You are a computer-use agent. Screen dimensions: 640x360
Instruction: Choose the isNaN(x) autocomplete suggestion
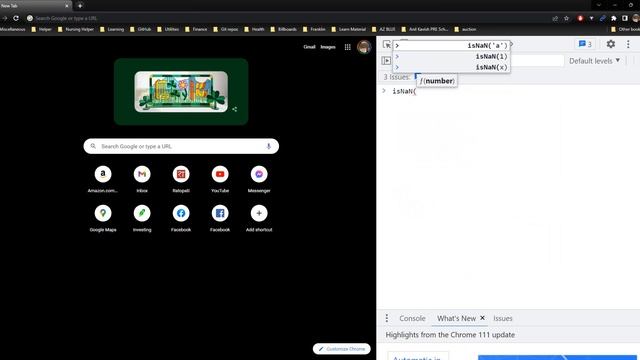click(x=451, y=67)
